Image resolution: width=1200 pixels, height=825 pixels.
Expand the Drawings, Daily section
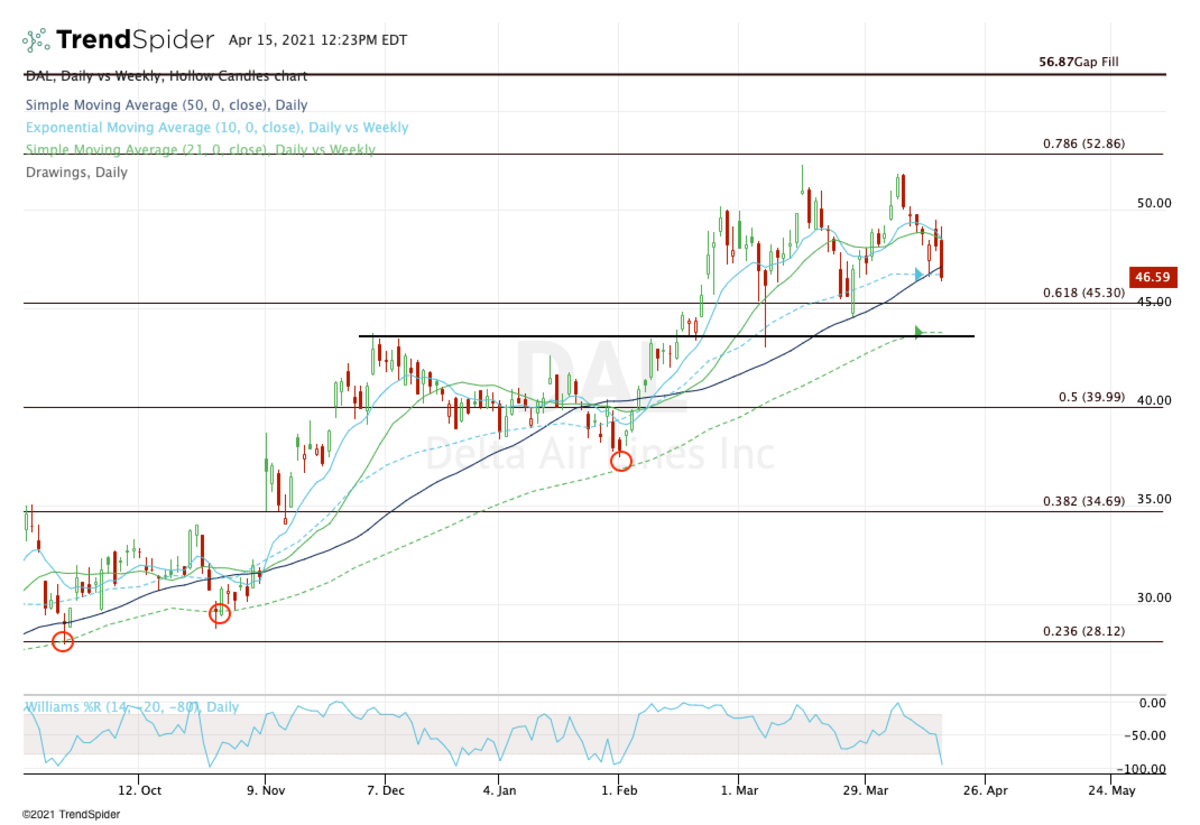point(76,172)
